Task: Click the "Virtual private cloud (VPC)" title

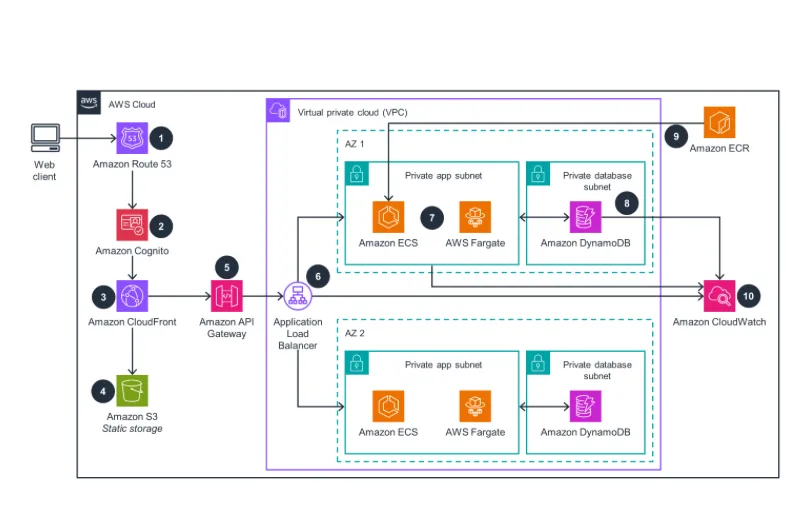Action: pos(352,113)
